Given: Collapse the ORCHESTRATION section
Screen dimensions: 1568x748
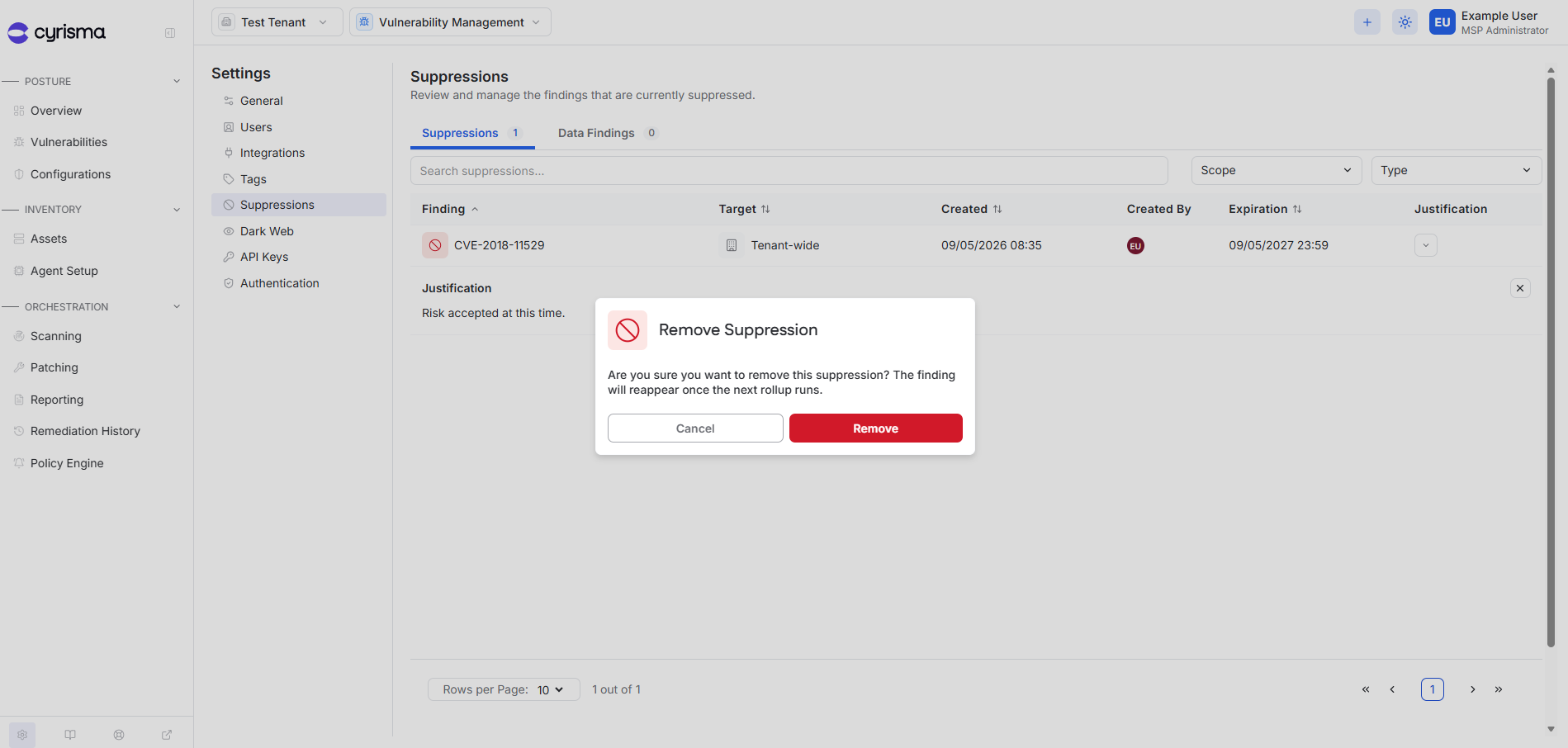Looking at the screenshot, I should [177, 306].
